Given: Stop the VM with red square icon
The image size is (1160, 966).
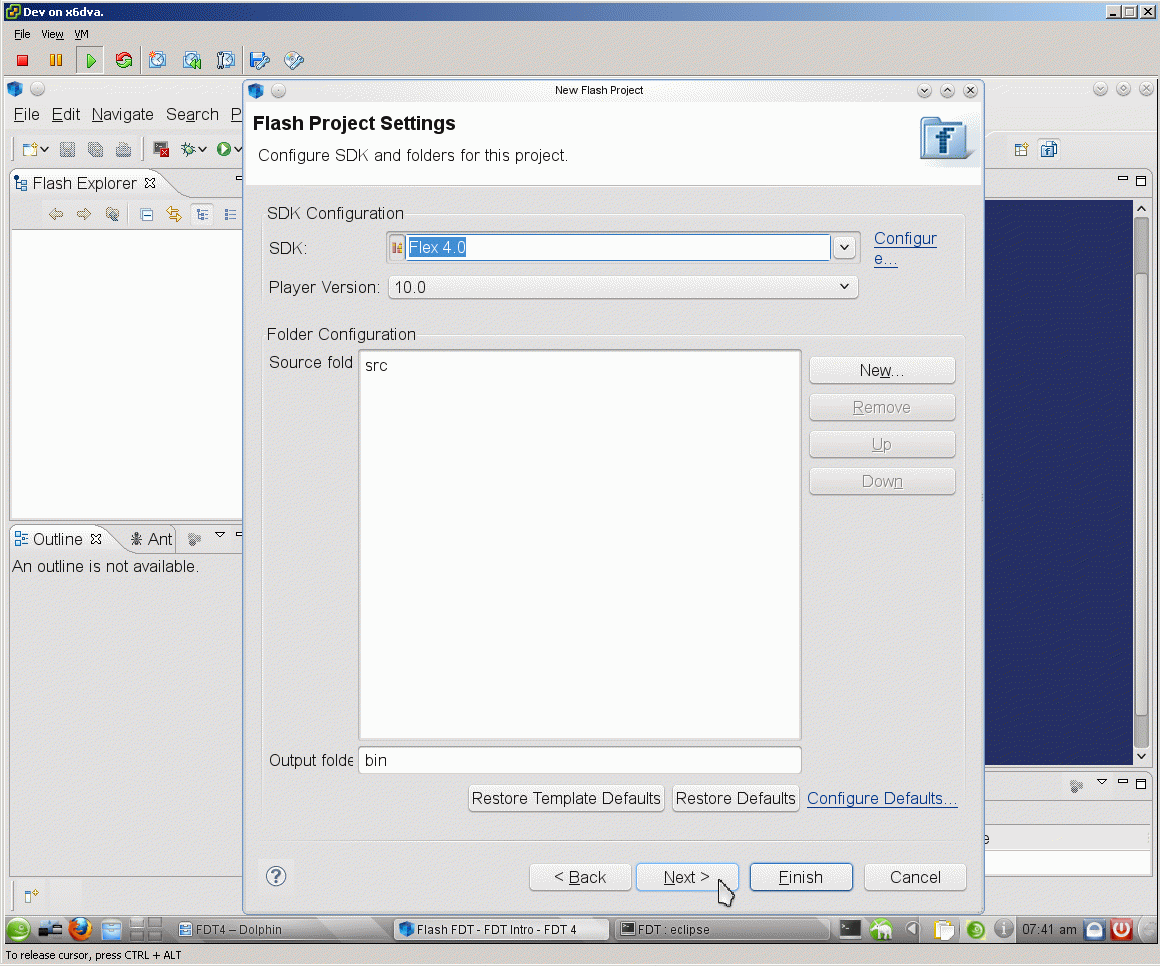Looking at the screenshot, I should (x=22, y=61).
